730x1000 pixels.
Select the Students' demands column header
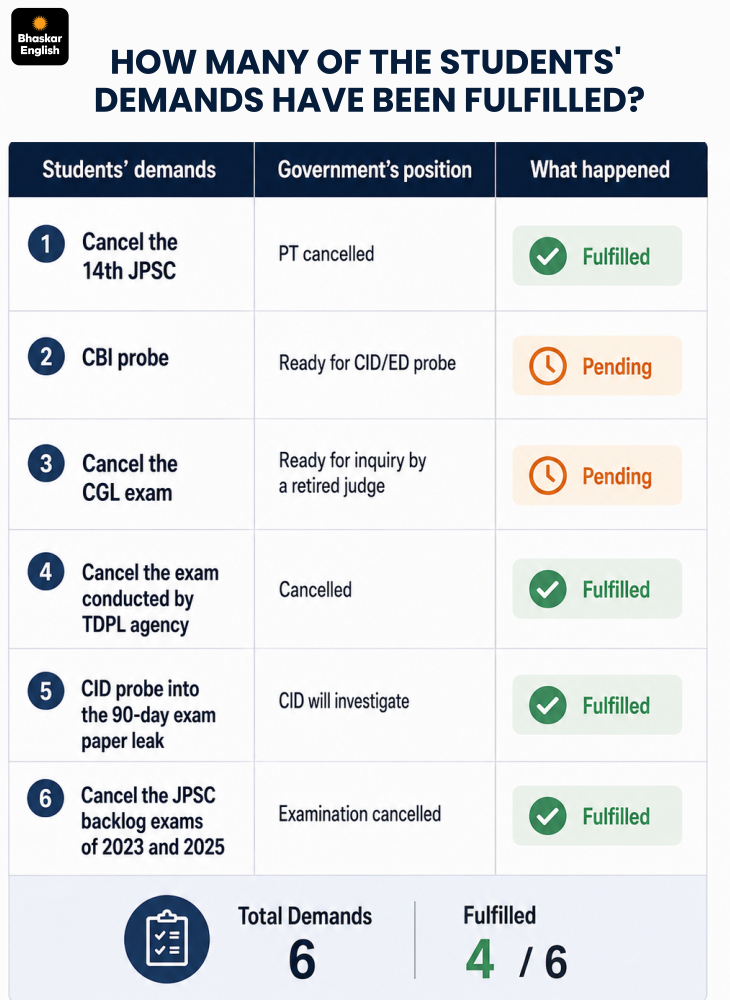click(131, 170)
